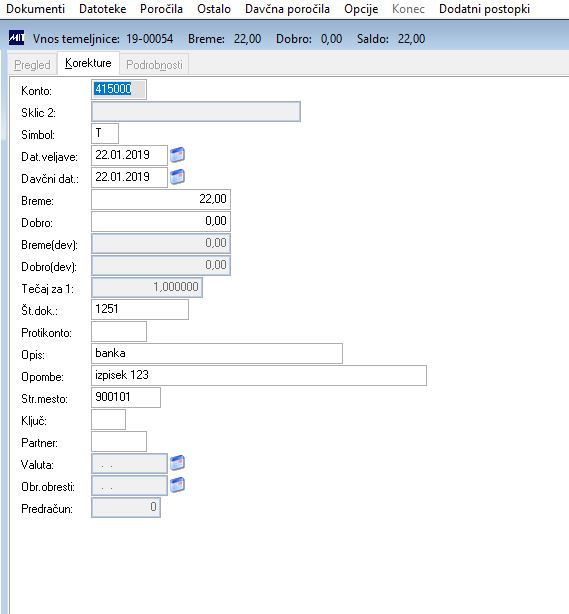This screenshot has height=614, width=569.
Task: Click the Opombe field with izpisek 123
Action: click(259, 375)
